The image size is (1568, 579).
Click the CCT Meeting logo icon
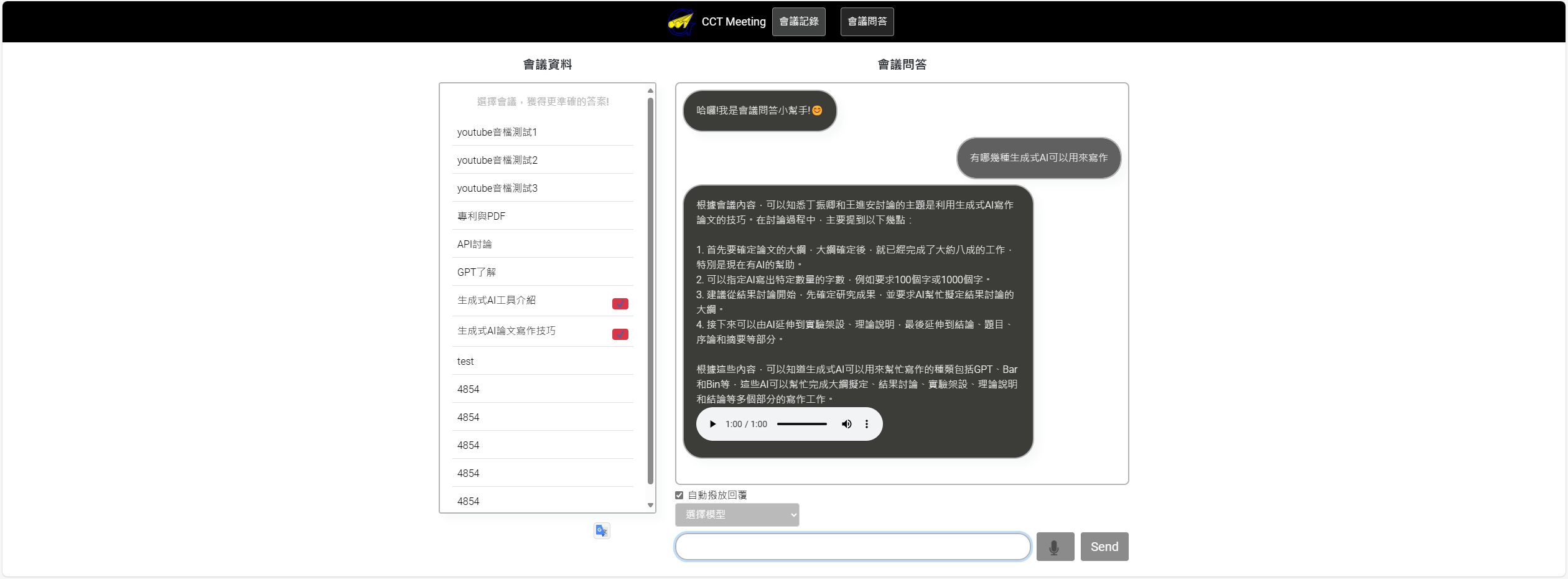680,22
